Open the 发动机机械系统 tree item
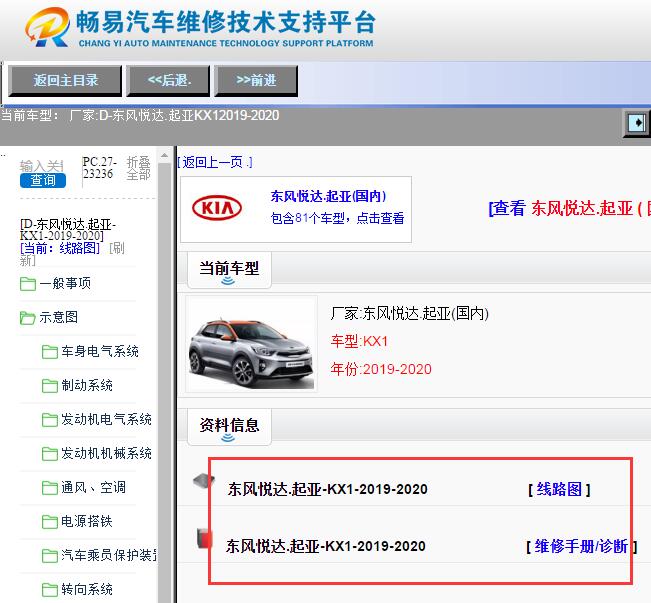 coord(106,453)
